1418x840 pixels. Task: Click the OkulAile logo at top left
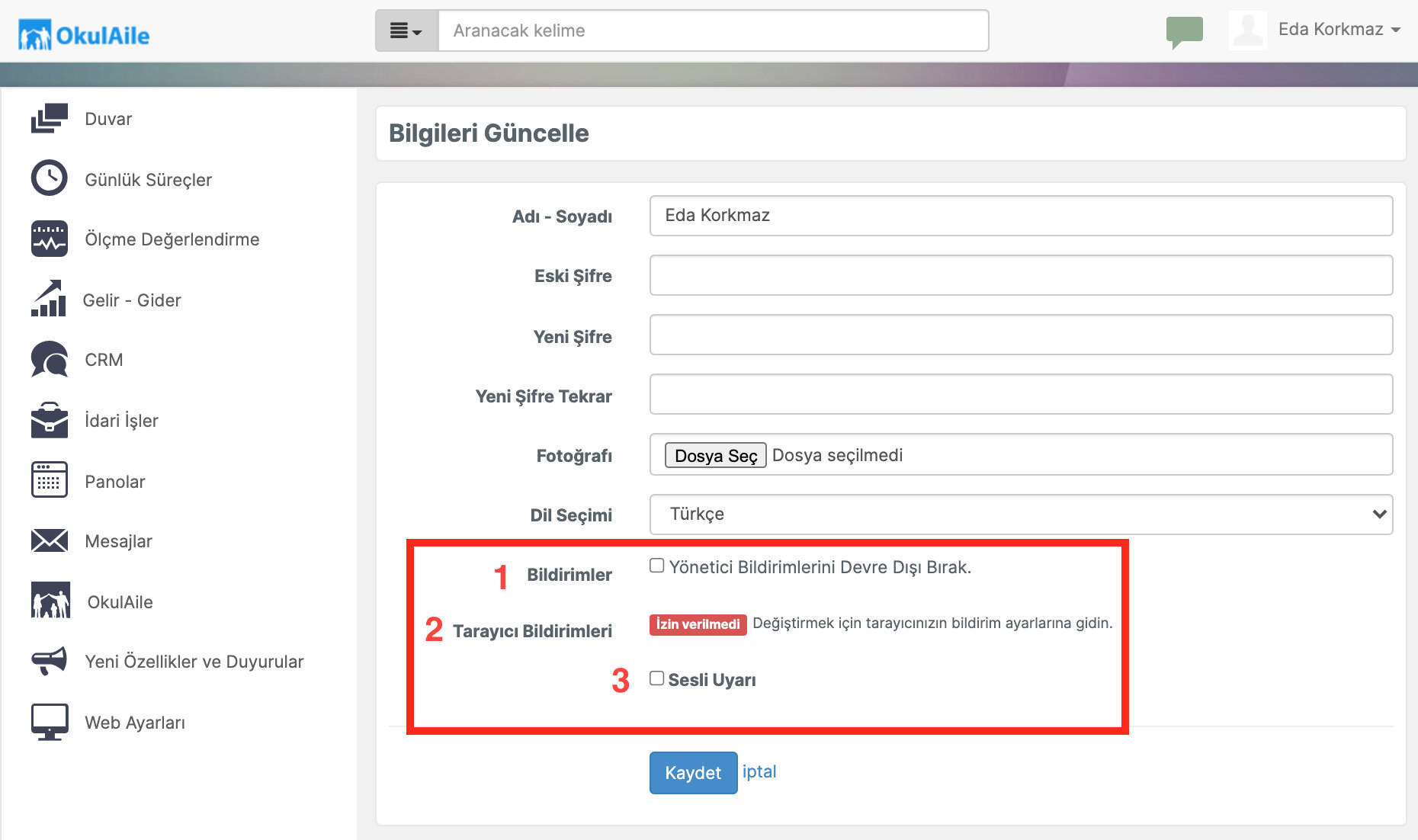click(x=84, y=35)
